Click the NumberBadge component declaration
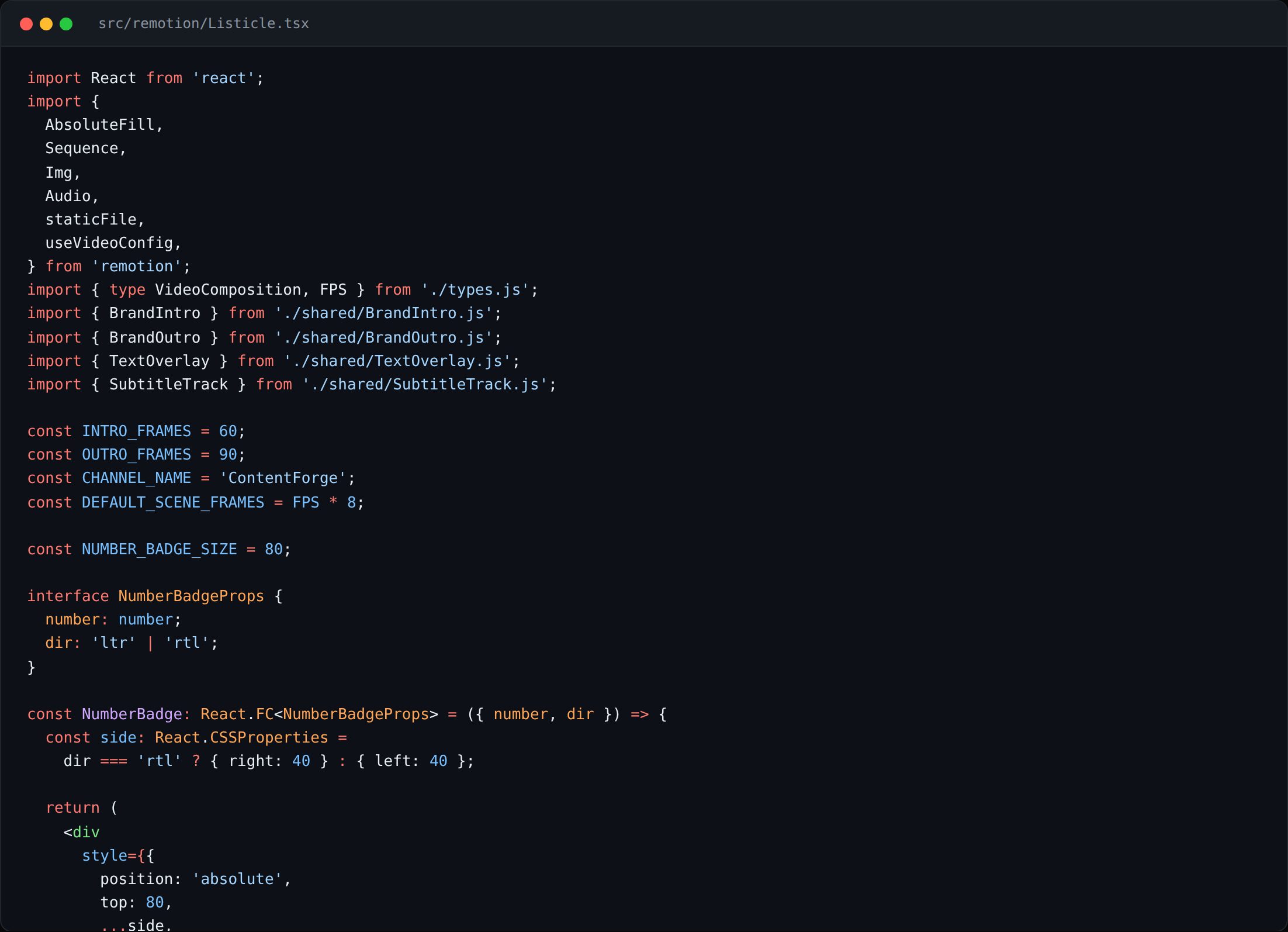1288x932 pixels. click(x=132, y=714)
